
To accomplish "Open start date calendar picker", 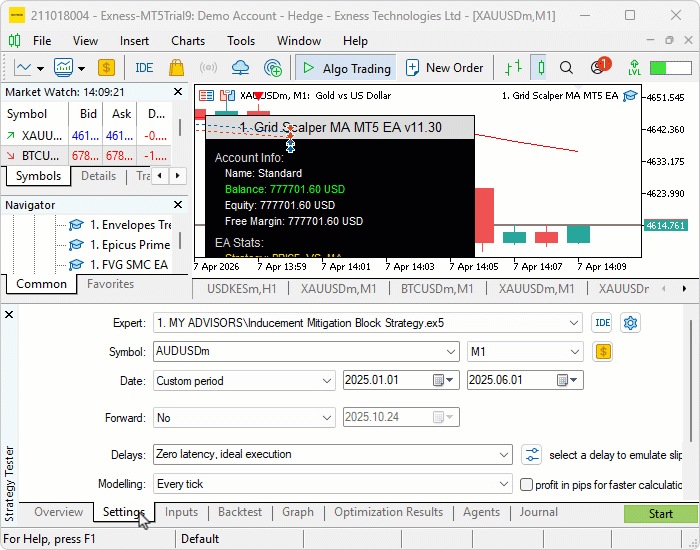I will (x=443, y=380).
